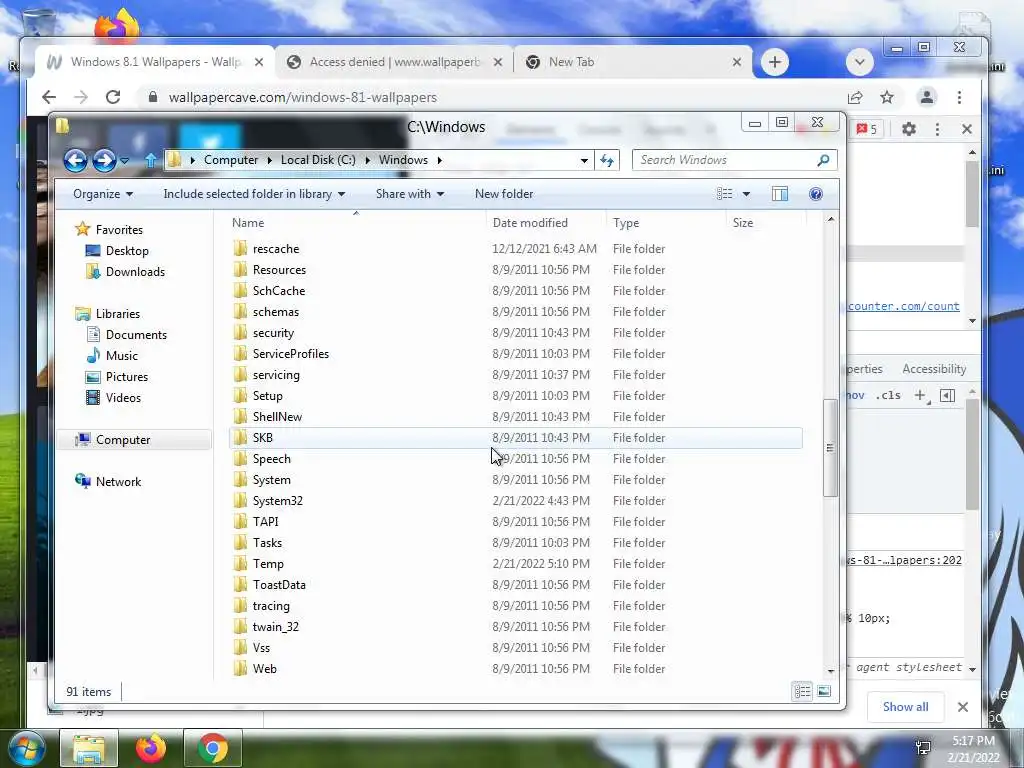Open Videos library
The width and height of the screenshot is (1024, 768).
tap(123, 398)
